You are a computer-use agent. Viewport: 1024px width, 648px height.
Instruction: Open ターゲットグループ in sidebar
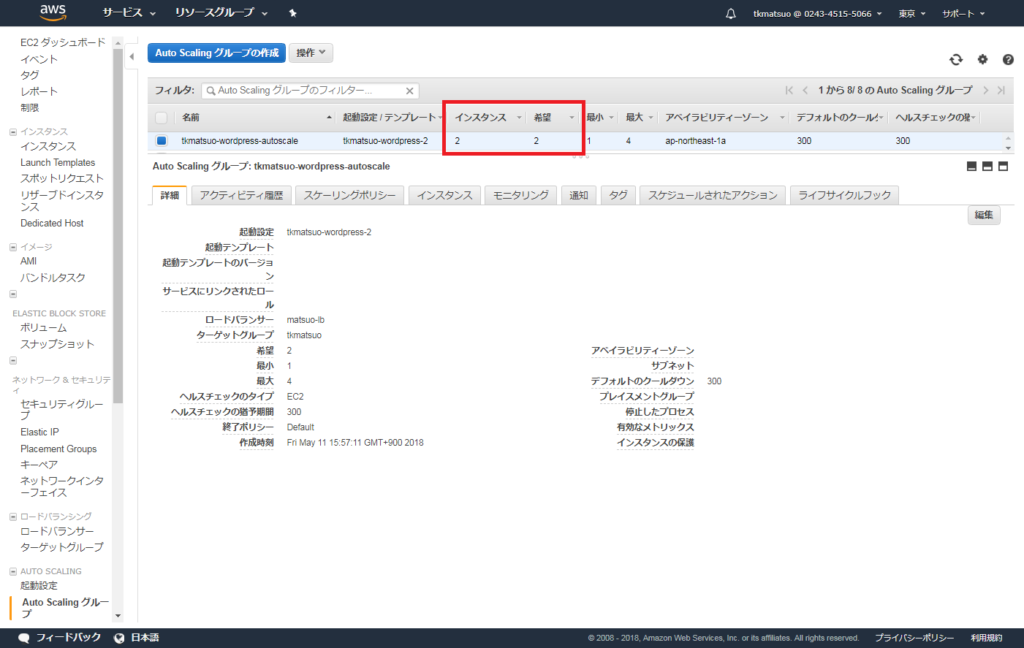pos(62,547)
